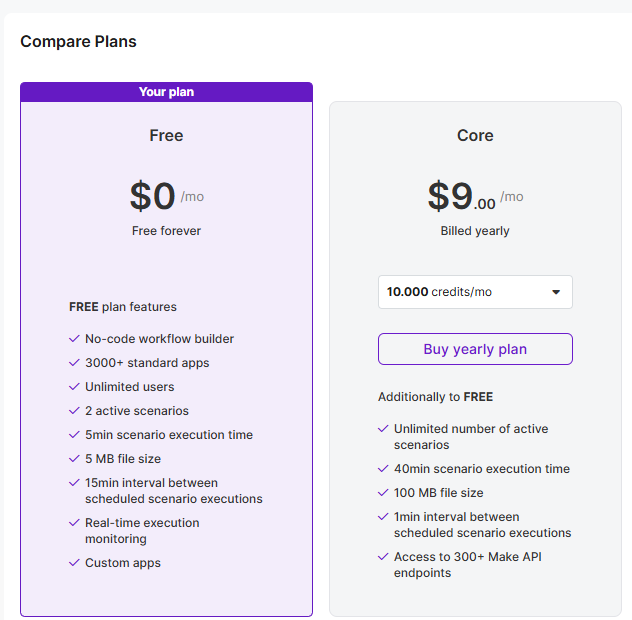Click checkmark beside 5 MB file size
The width and height of the screenshot is (632, 620).
[x=74, y=459]
